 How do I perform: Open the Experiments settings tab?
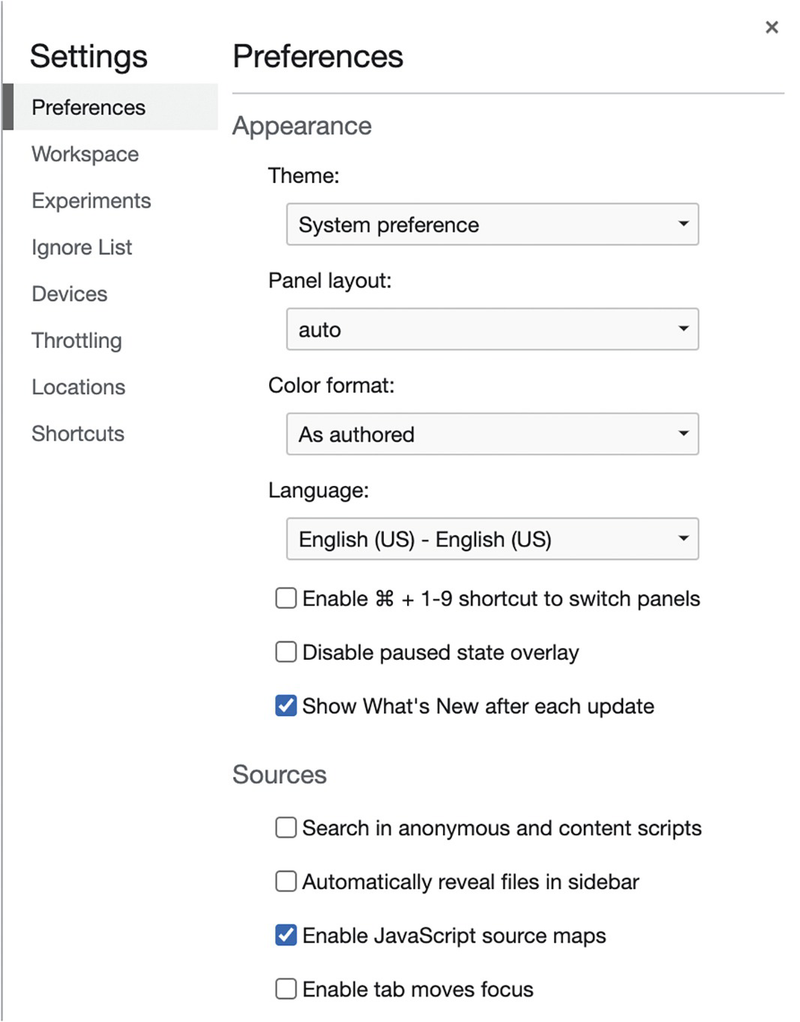tap(91, 201)
